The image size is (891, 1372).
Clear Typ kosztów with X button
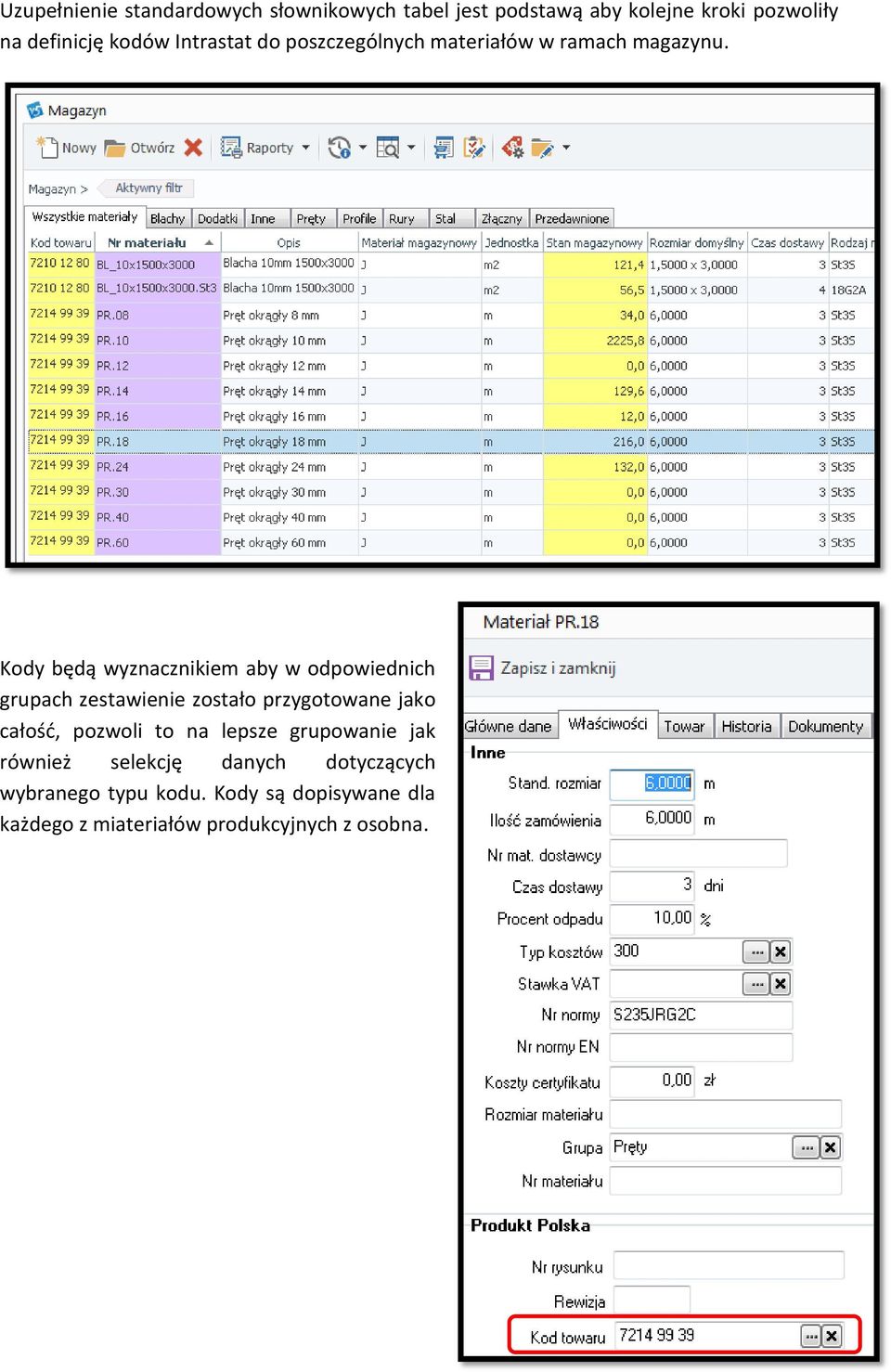click(x=781, y=951)
